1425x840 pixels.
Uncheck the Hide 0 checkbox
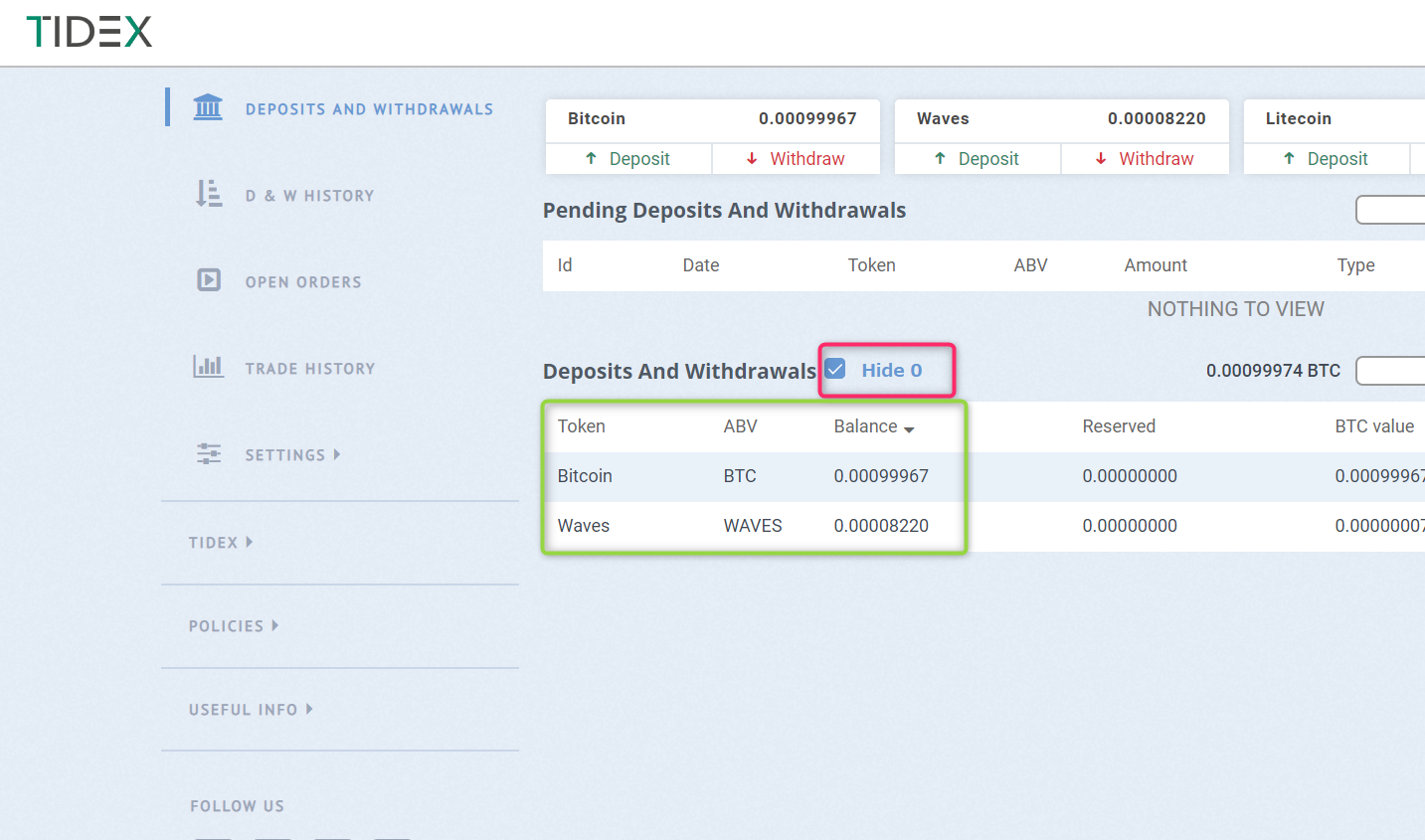point(836,370)
